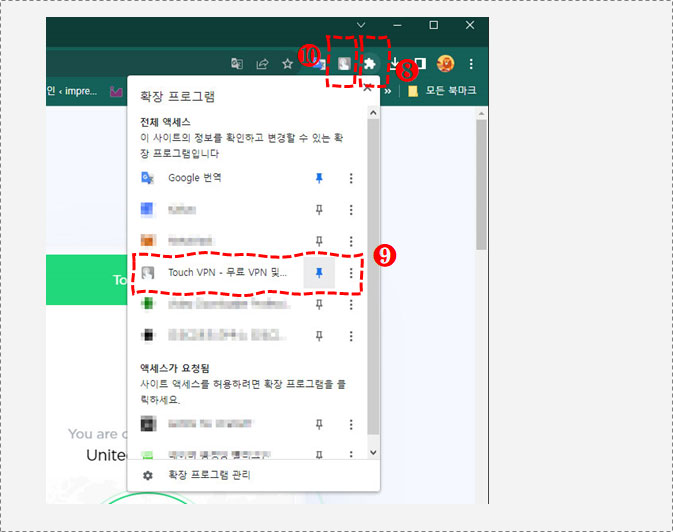Select Google 번역 extension entry
Screen dimensions: 673x532
[x=219, y=178]
